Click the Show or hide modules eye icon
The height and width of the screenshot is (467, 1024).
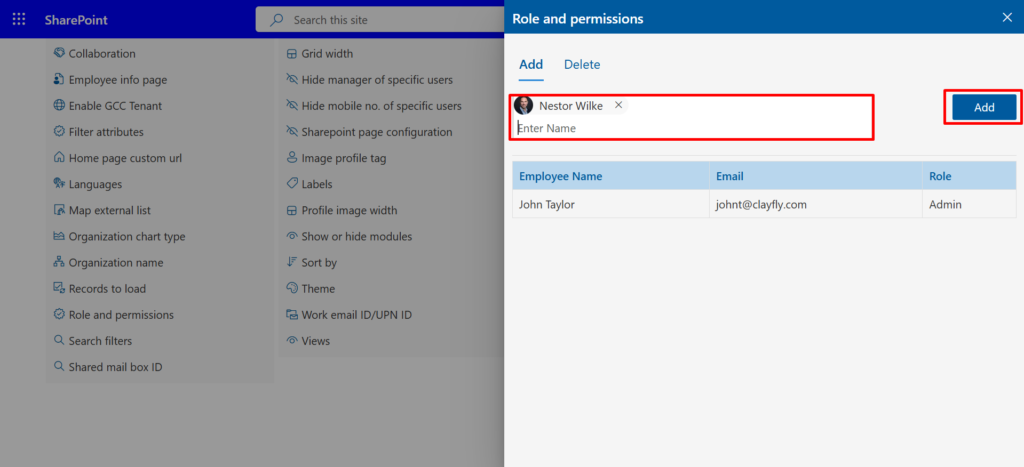(x=292, y=236)
